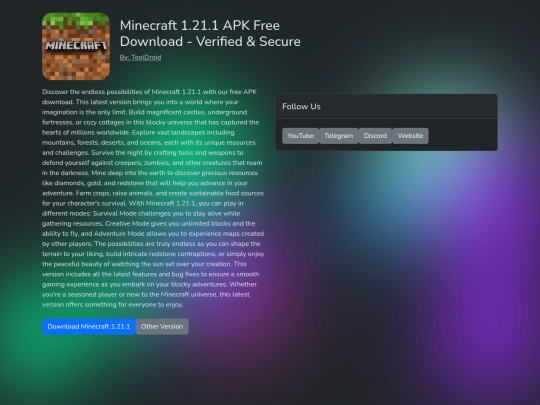540x405 pixels.
Task: Open the YouTube follow button
Action: click(300, 136)
